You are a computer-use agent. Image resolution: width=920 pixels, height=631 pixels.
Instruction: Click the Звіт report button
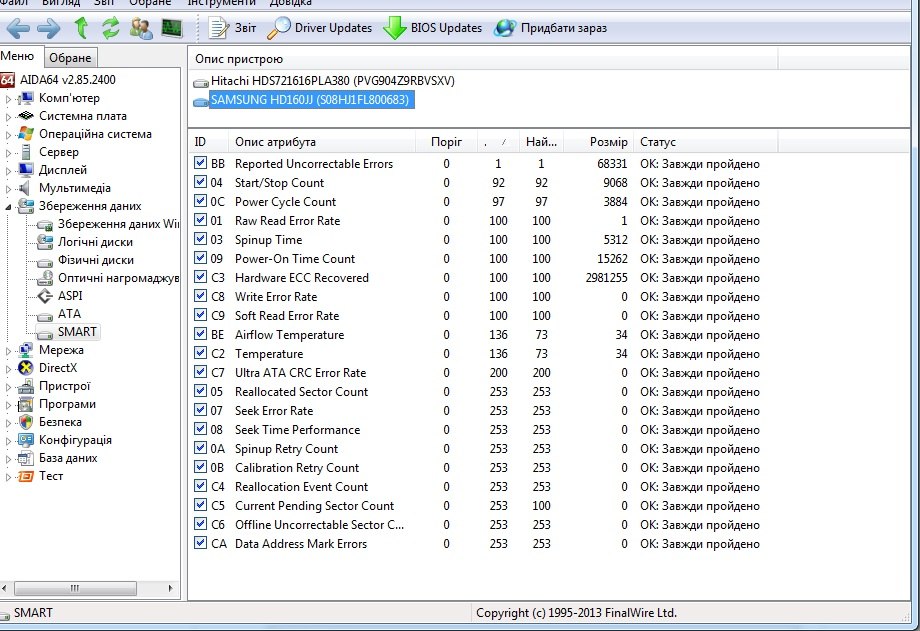(x=233, y=28)
